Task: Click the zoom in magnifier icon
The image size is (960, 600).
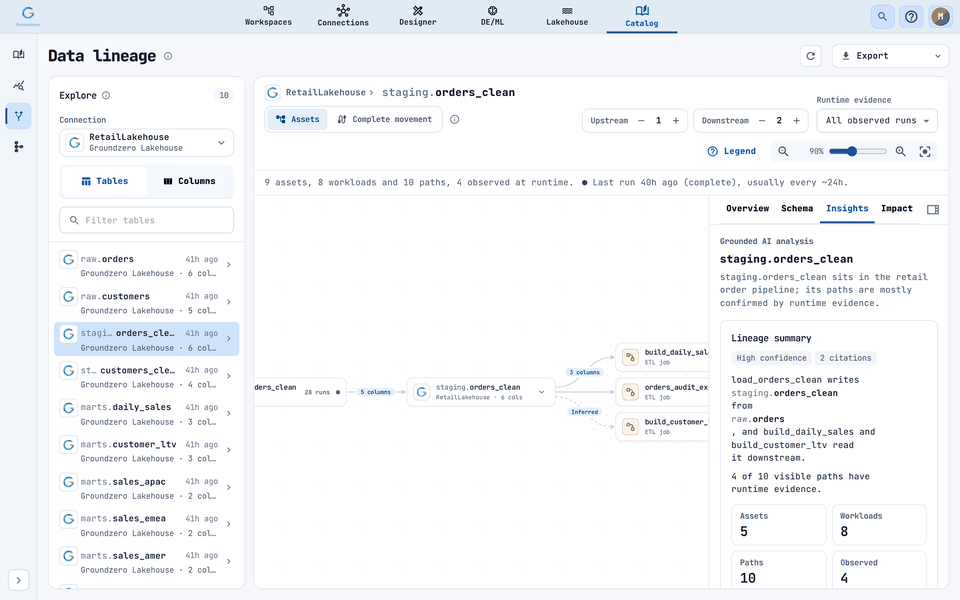Action: click(x=901, y=151)
